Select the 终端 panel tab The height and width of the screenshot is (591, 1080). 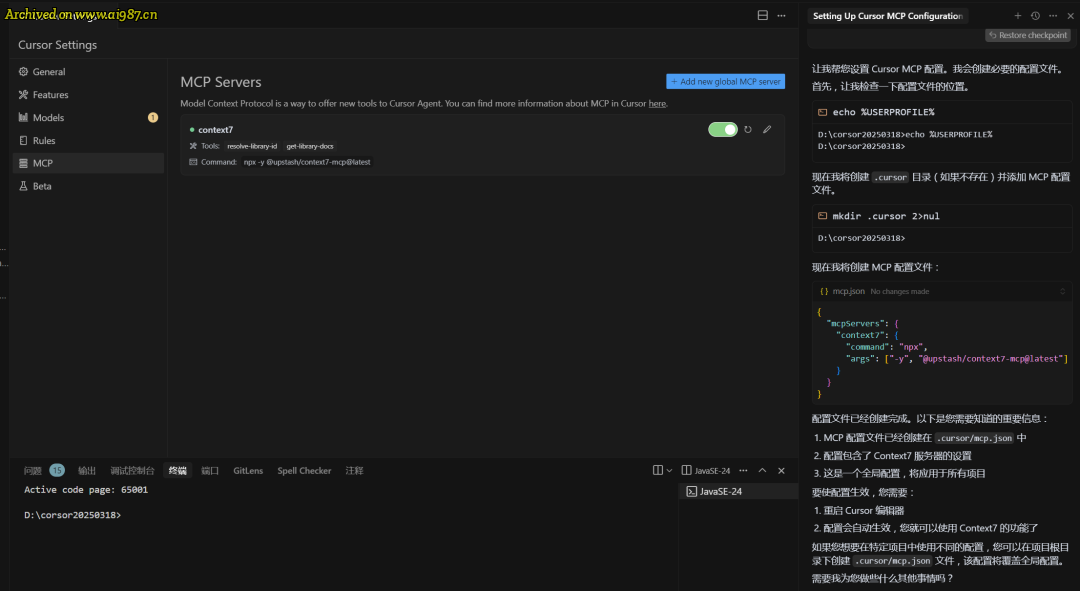178,470
